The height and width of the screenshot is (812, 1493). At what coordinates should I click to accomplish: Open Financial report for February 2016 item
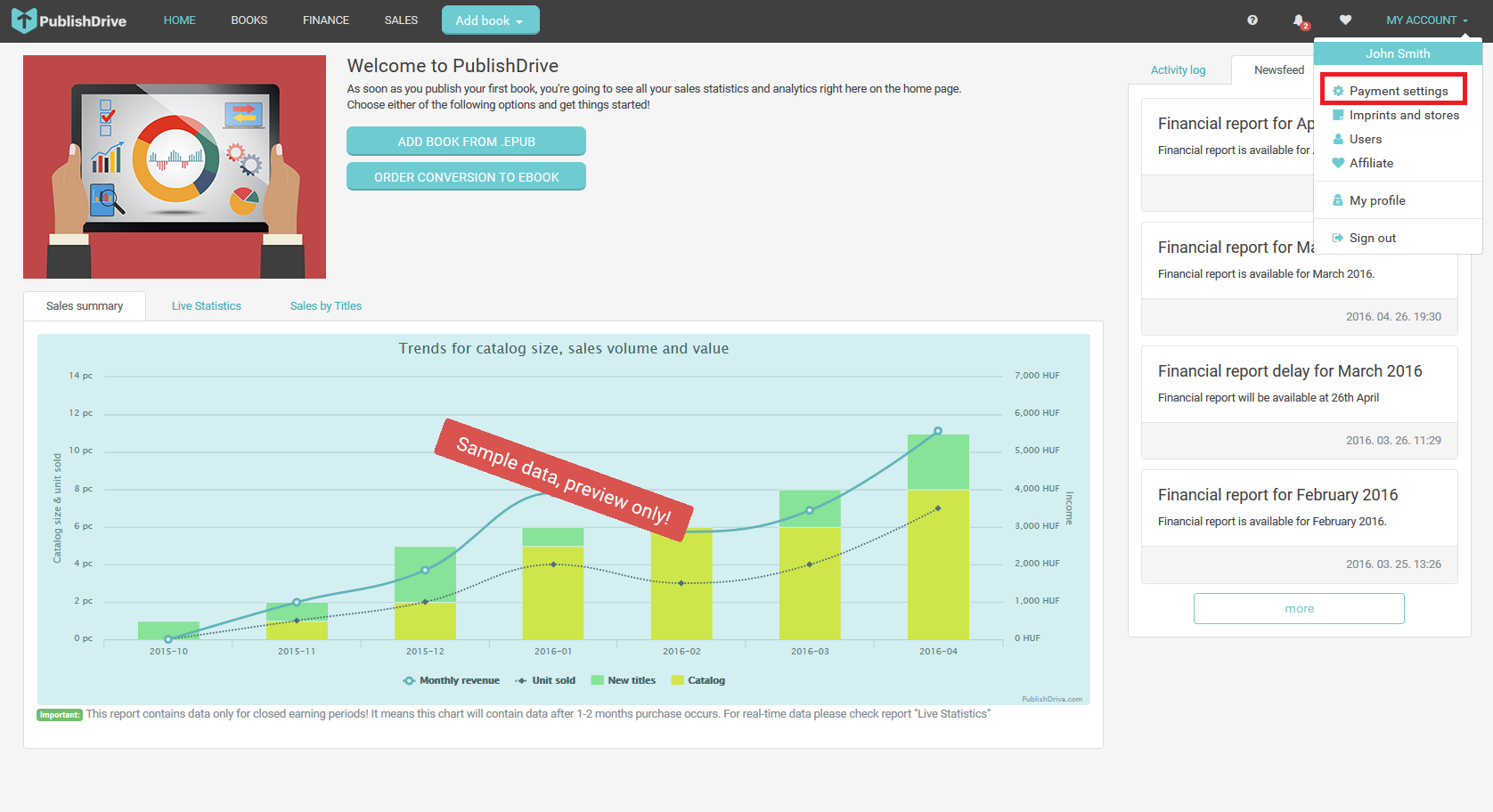(x=1277, y=494)
